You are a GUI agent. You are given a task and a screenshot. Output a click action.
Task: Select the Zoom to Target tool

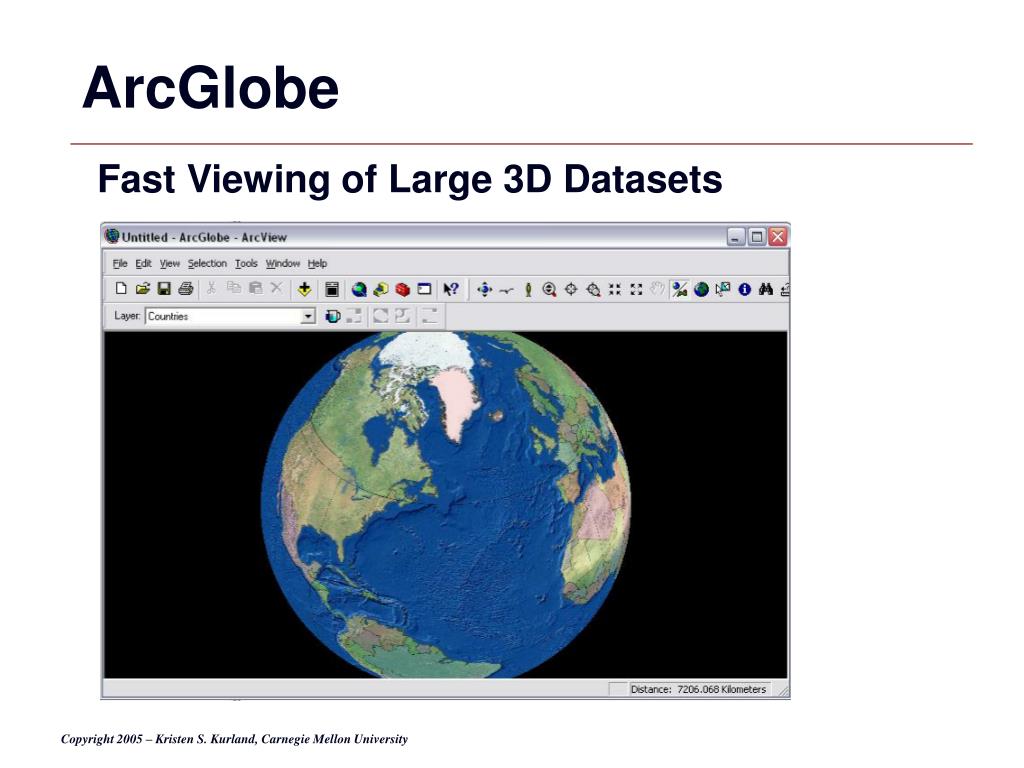click(593, 289)
